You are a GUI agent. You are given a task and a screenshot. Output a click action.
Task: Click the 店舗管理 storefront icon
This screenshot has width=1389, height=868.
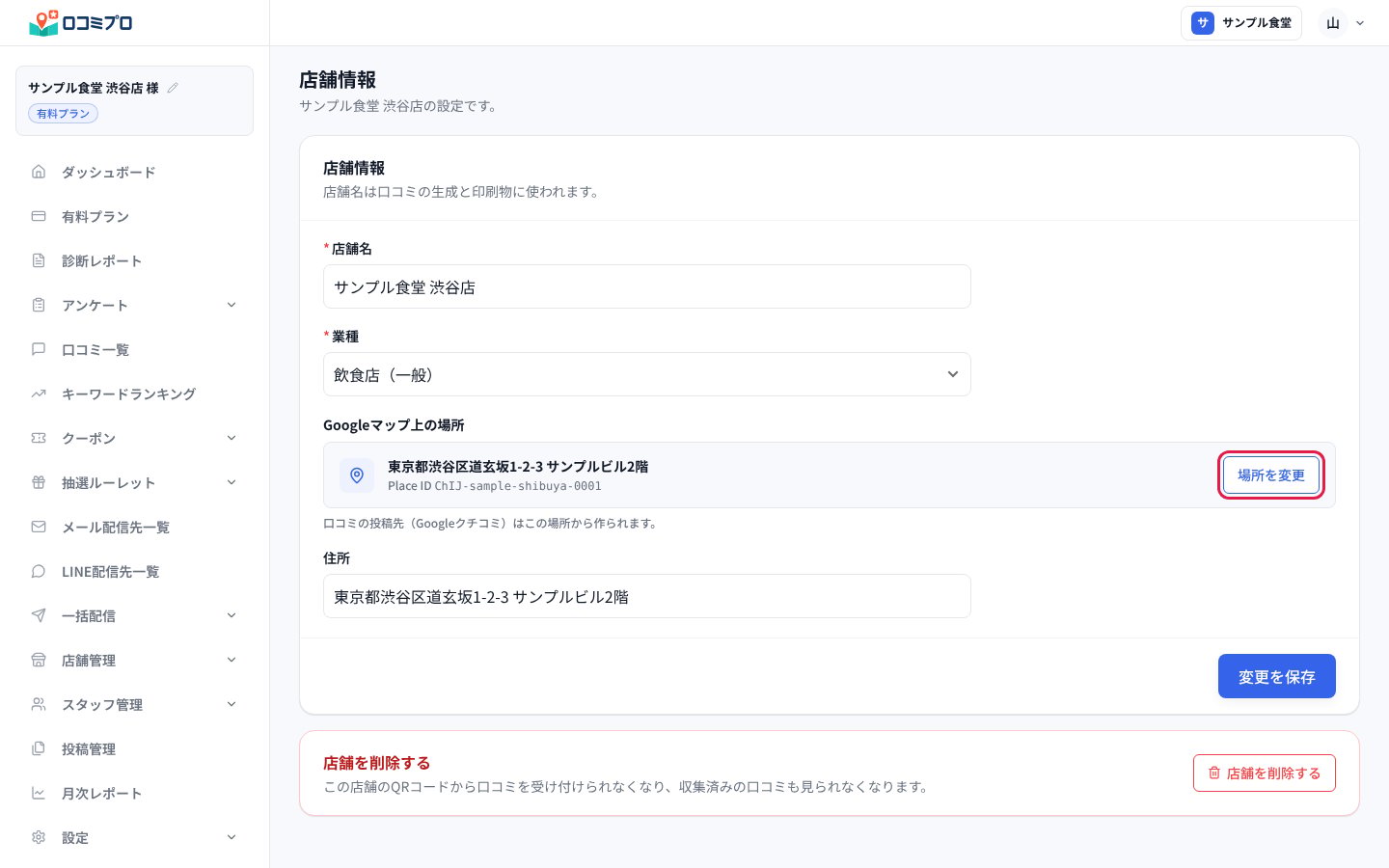(39, 660)
